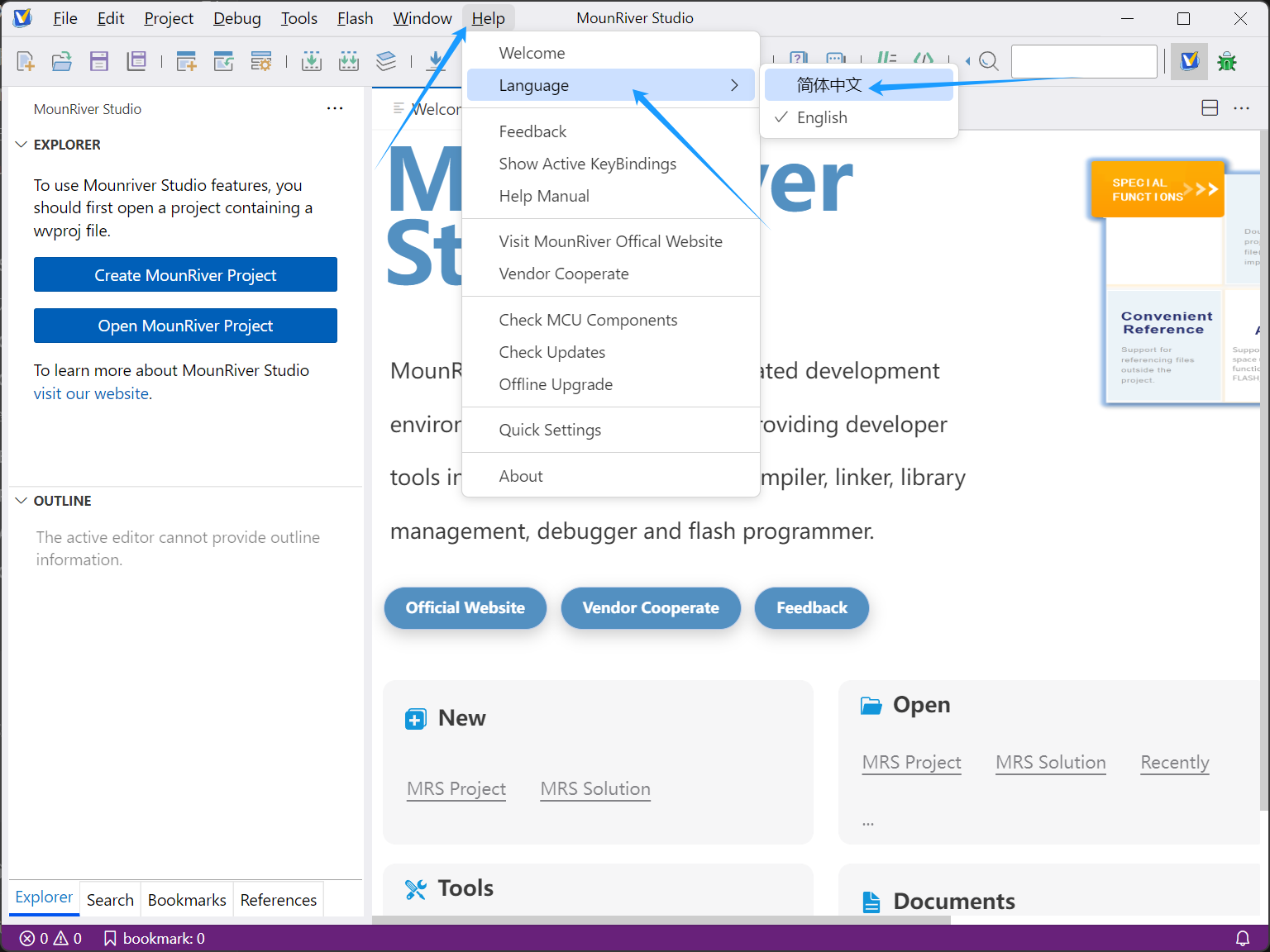Click the bookmark count in status bar
Viewport: 1270px width, 952px height.
[155, 938]
